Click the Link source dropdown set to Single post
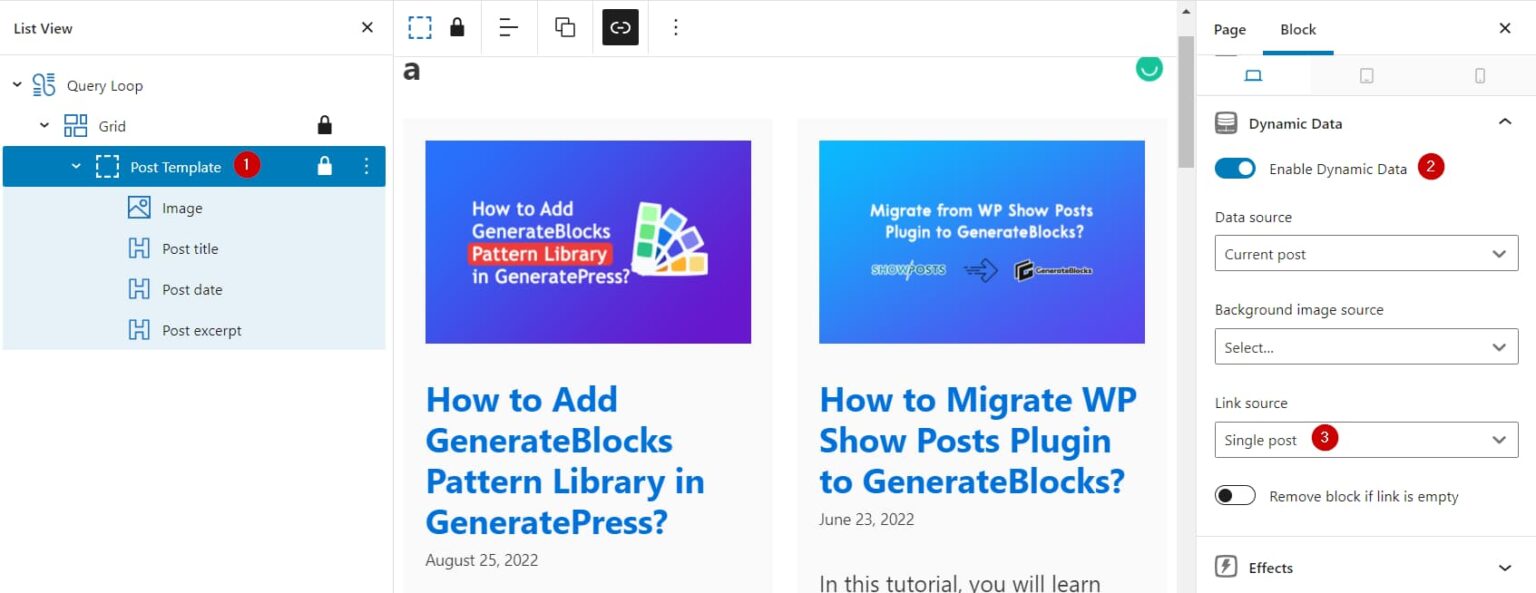The width and height of the screenshot is (1536, 593). (1366, 439)
